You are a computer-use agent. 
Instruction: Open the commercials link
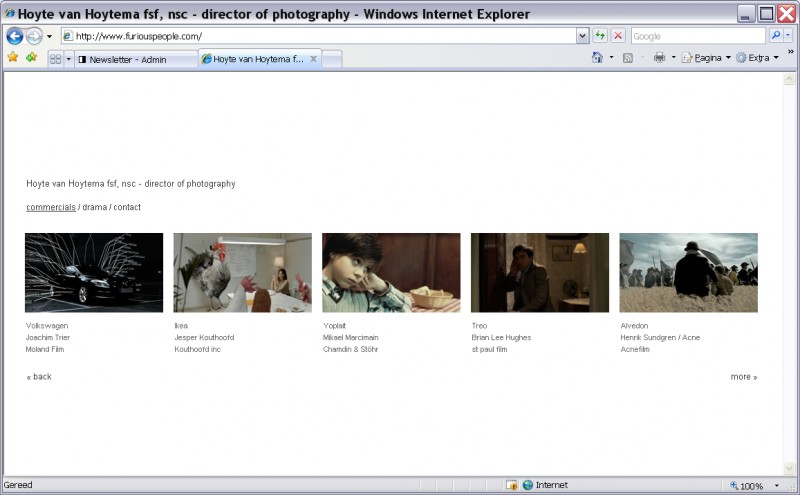pos(51,207)
